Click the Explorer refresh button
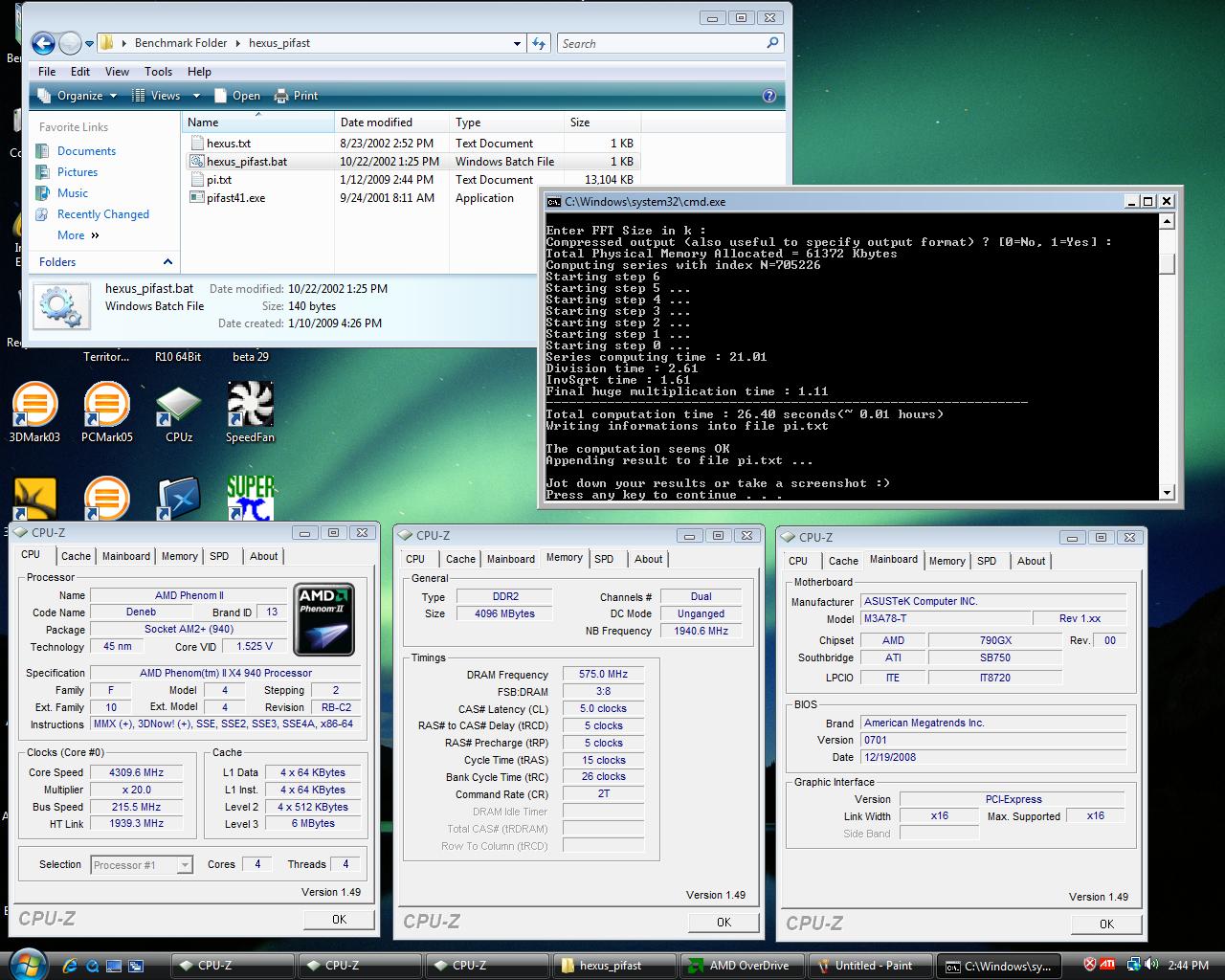Screen dimensions: 1225x980 tap(539, 43)
